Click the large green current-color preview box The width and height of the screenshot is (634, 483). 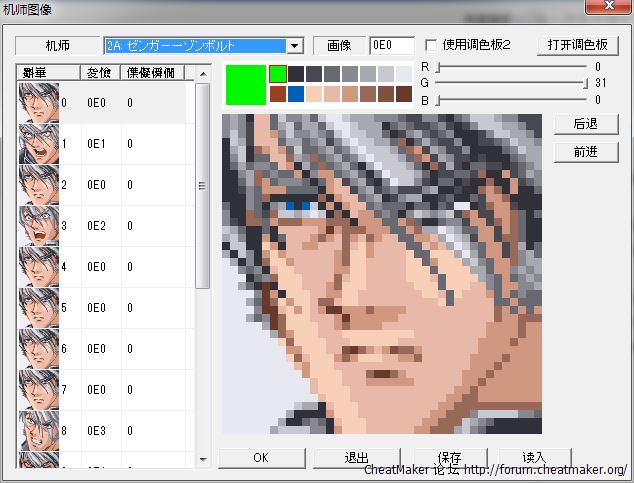(x=245, y=84)
